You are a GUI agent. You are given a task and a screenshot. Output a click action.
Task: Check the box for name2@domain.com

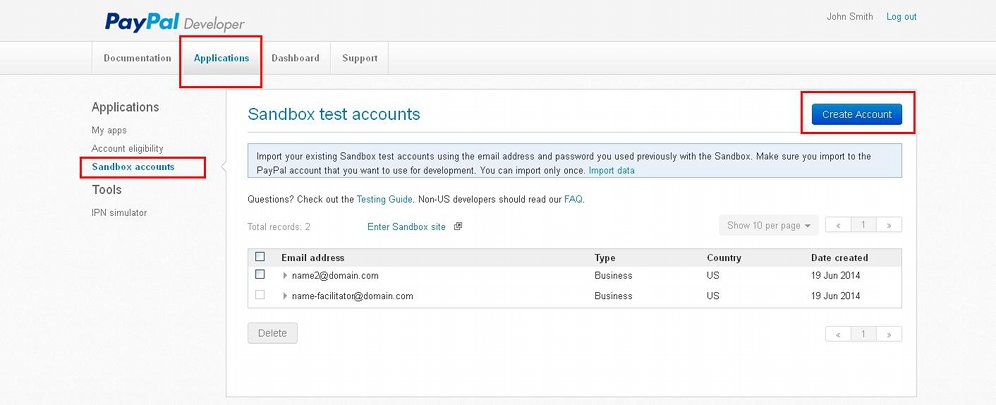click(x=260, y=275)
